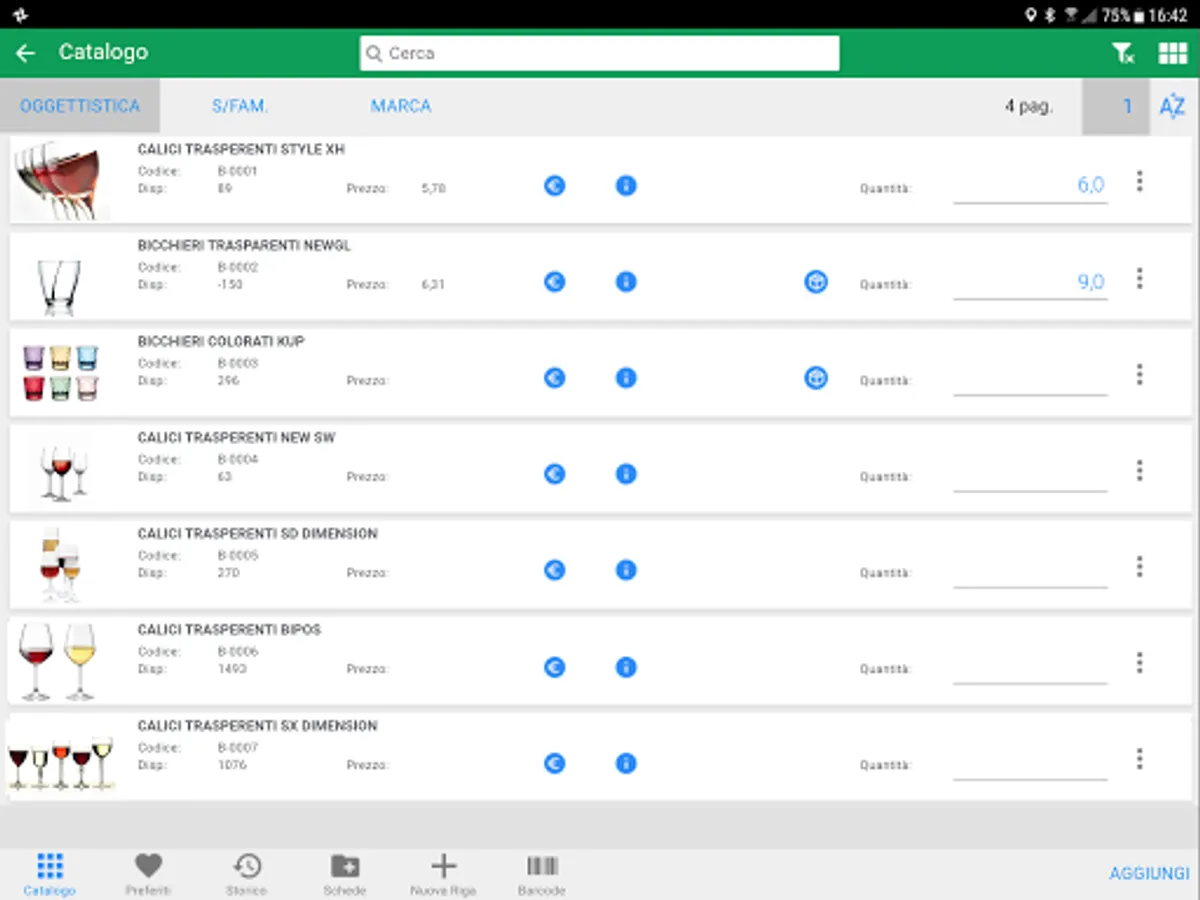Open the CALICI TRASPERENTI BIPOS thumbnail
The width and height of the screenshot is (1200, 900).
tap(58, 661)
